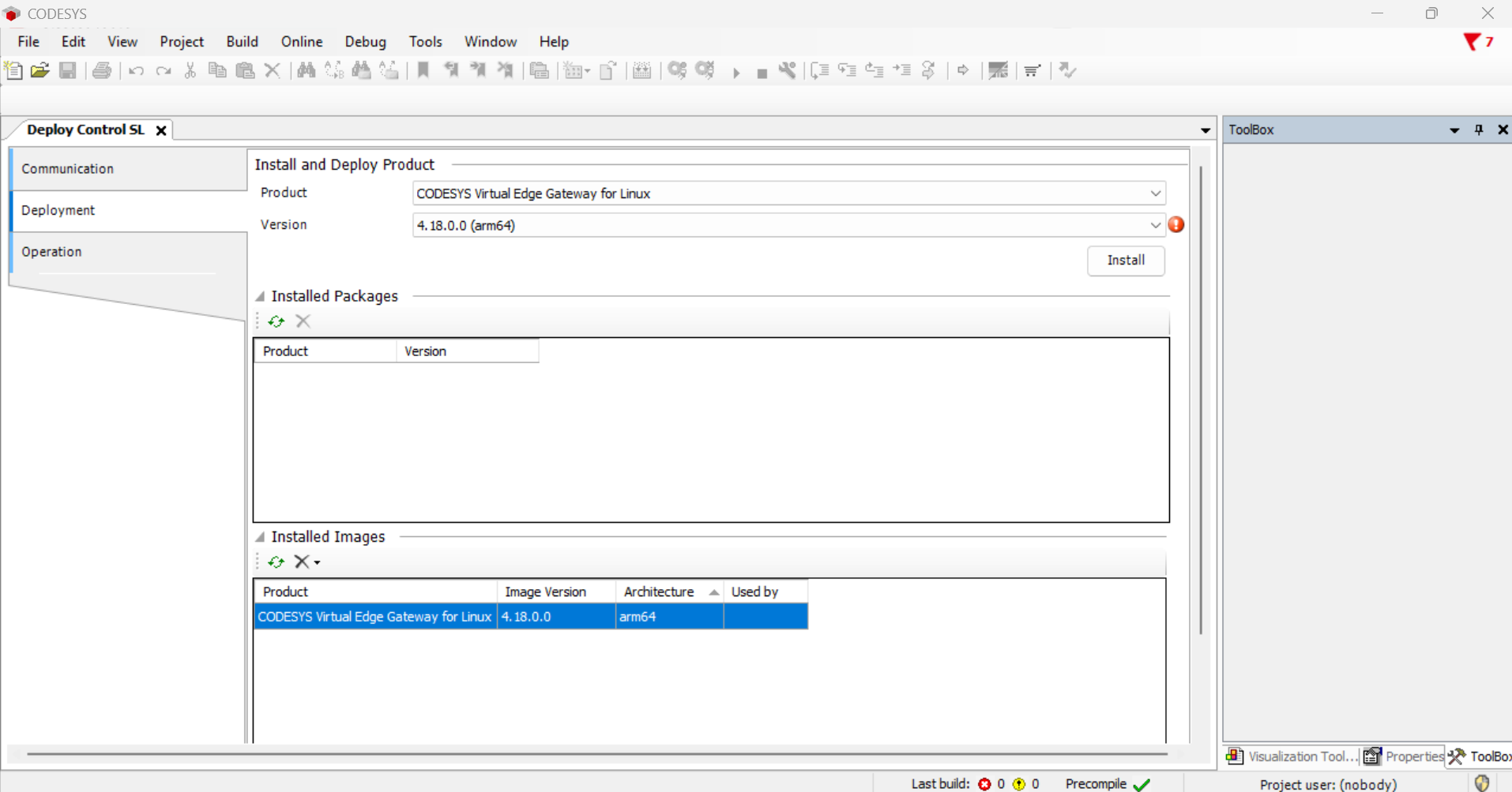Open the Online menu
Image resolution: width=1512 pixels, height=792 pixels.
(x=301, y=42)
